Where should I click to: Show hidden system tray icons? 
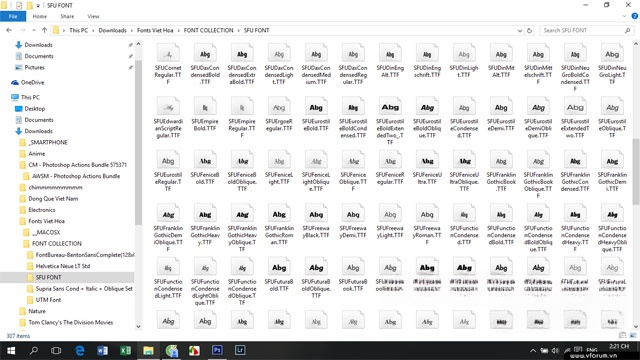coord(533,351)
